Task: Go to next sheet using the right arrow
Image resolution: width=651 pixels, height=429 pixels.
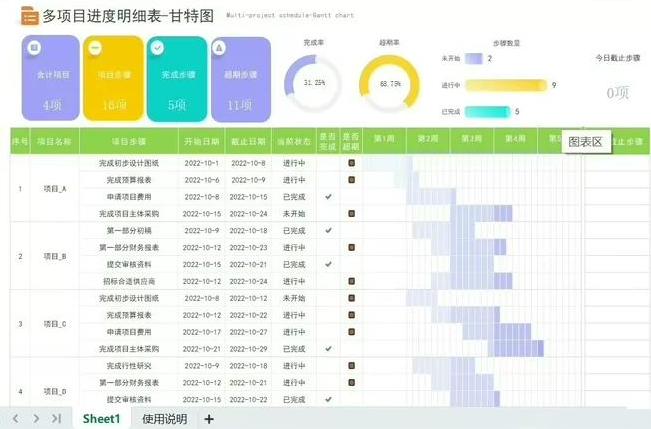Action: point(36,418)
